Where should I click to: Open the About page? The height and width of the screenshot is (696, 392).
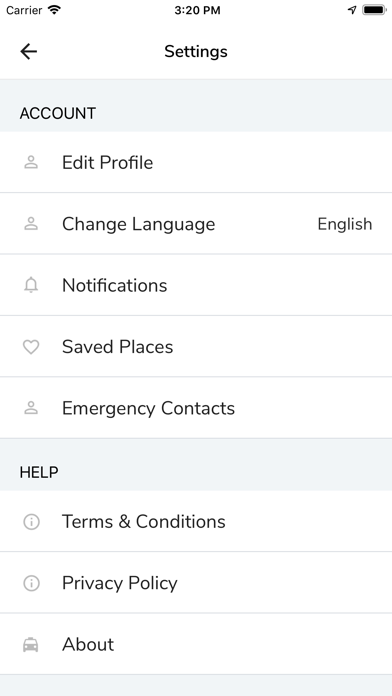tap(196, 645)
